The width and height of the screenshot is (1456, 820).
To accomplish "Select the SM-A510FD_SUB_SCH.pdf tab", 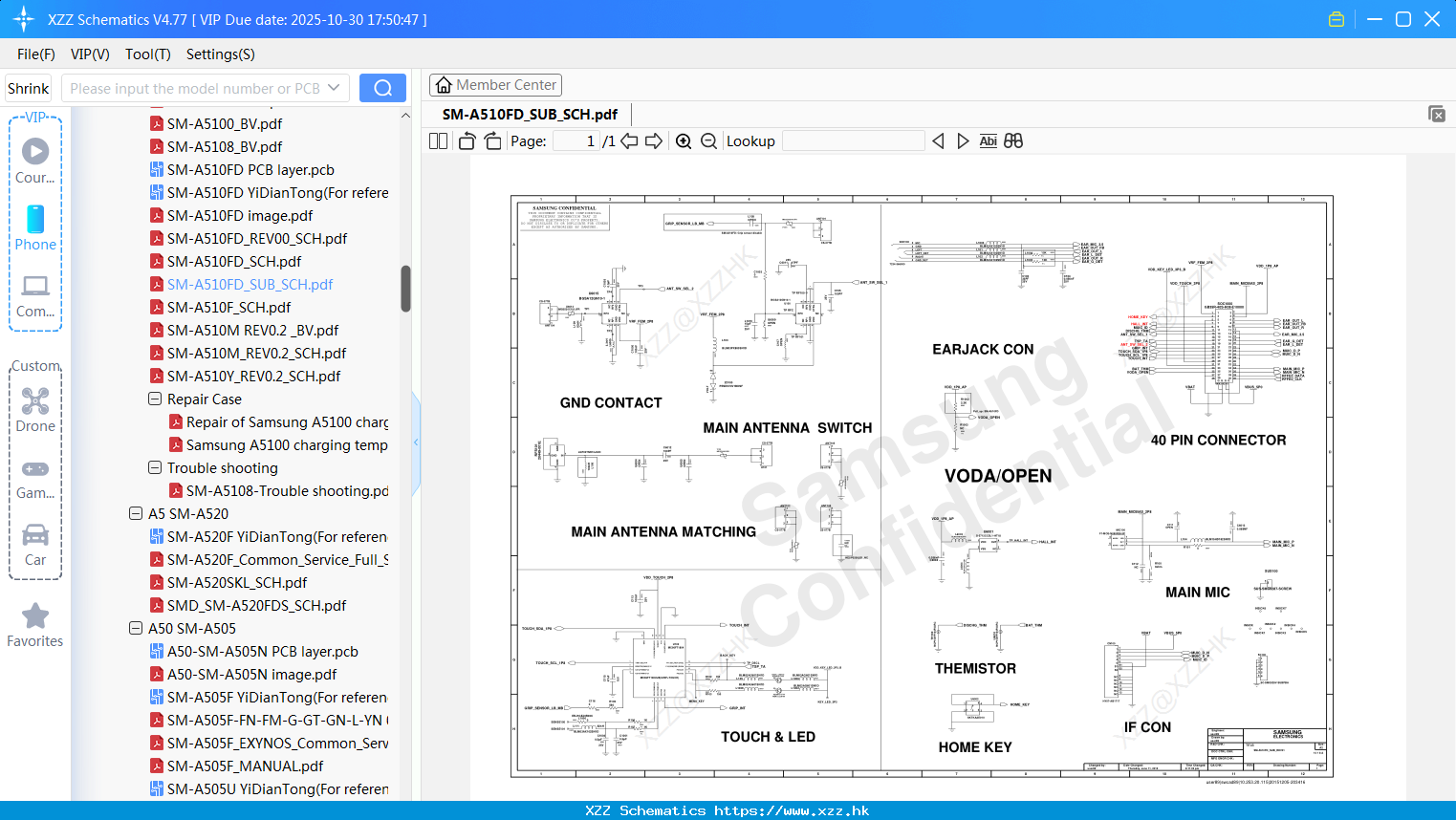I will [x=530, y=114].
